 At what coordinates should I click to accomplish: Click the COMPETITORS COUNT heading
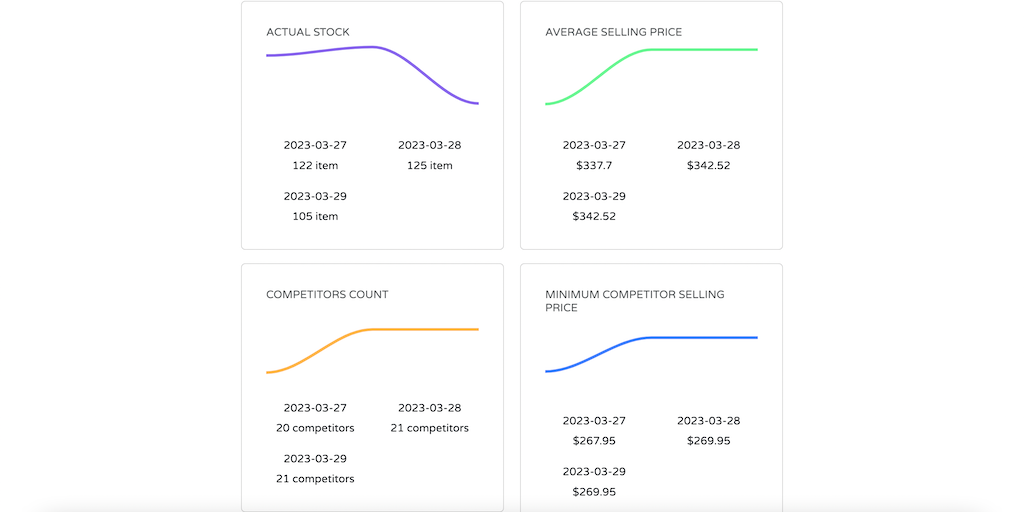(x=327, y=295)
